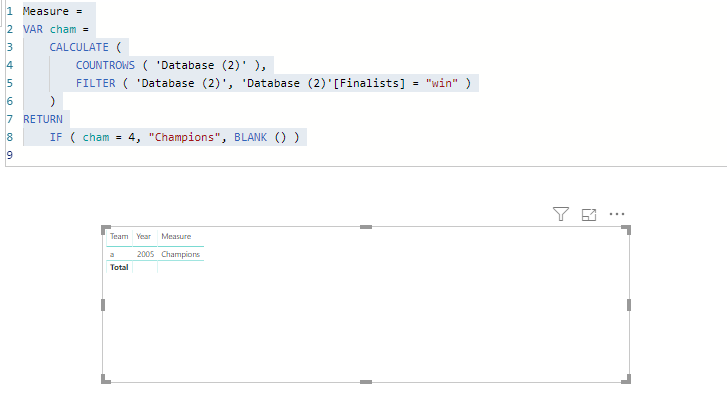The width and height of the screenshot is (727, 393).
Task: Click the Total row label
Action: [x=119, y=267]
